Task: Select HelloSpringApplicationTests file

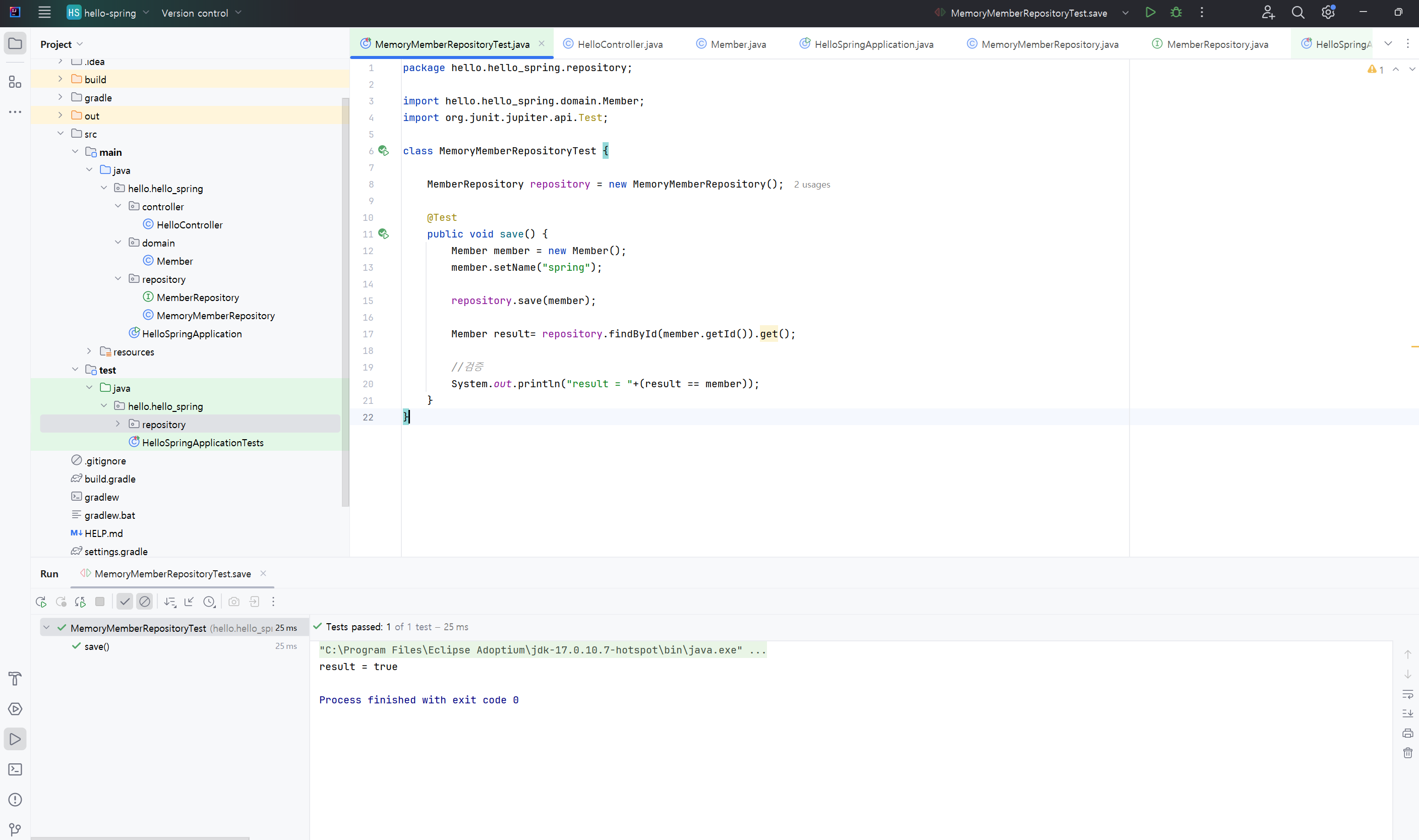Action: click(196, 442)
